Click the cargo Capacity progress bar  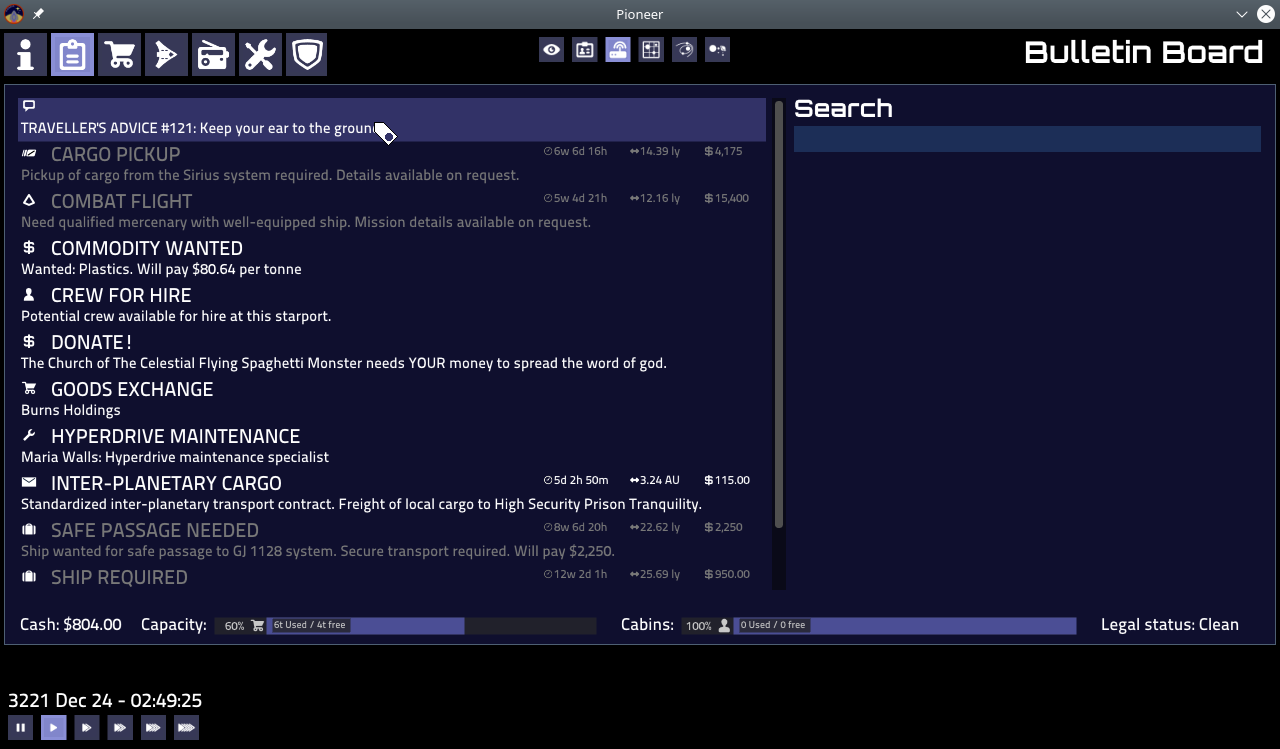tap(405, 625)
